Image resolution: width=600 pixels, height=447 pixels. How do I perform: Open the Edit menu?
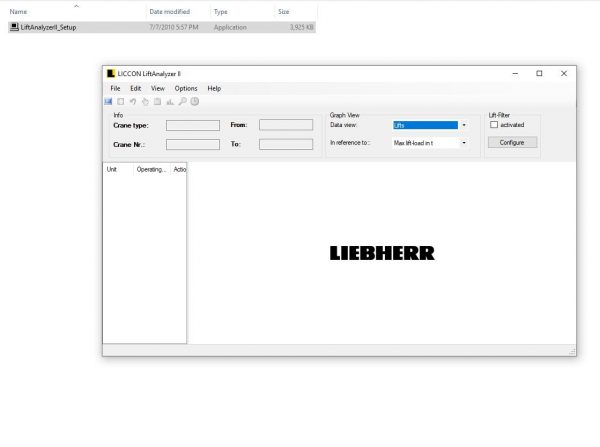point(135,88)
